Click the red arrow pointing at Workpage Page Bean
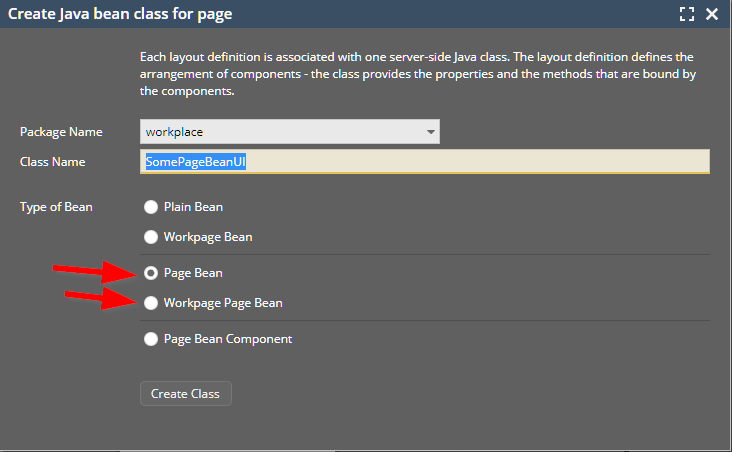The height and width of the screenshot is (452, 732). [x=100, y=297]
